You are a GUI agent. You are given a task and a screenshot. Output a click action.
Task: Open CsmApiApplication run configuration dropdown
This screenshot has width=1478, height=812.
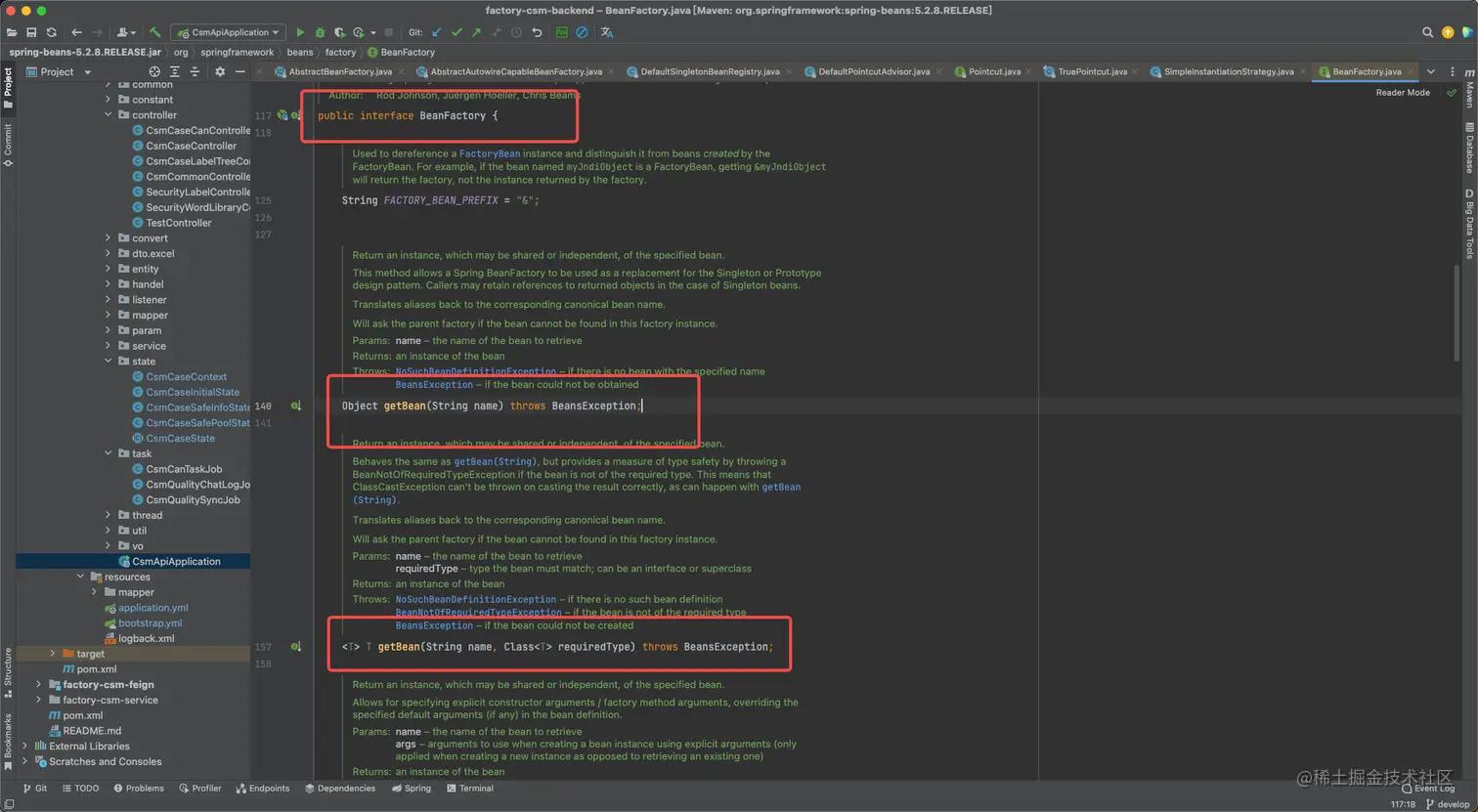point(229,32)
